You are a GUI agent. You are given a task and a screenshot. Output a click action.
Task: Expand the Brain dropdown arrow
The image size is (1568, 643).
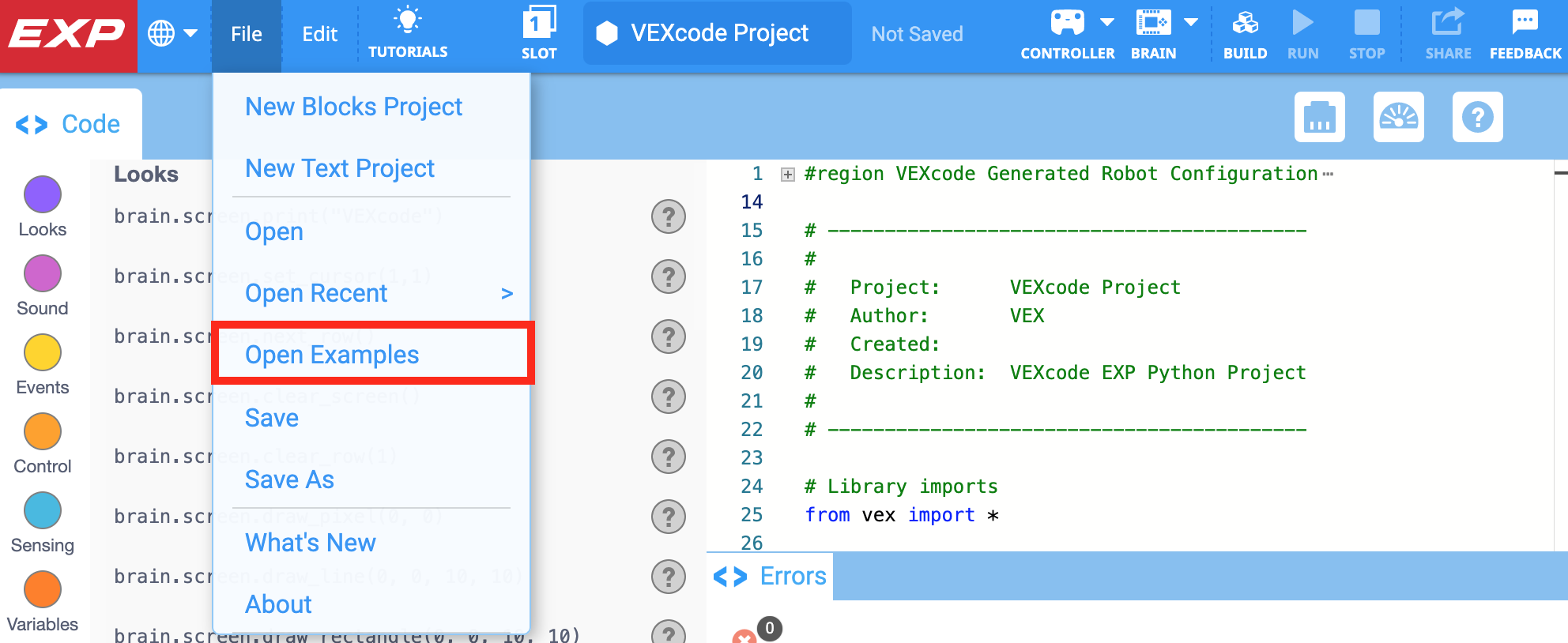pos(1191,22)
